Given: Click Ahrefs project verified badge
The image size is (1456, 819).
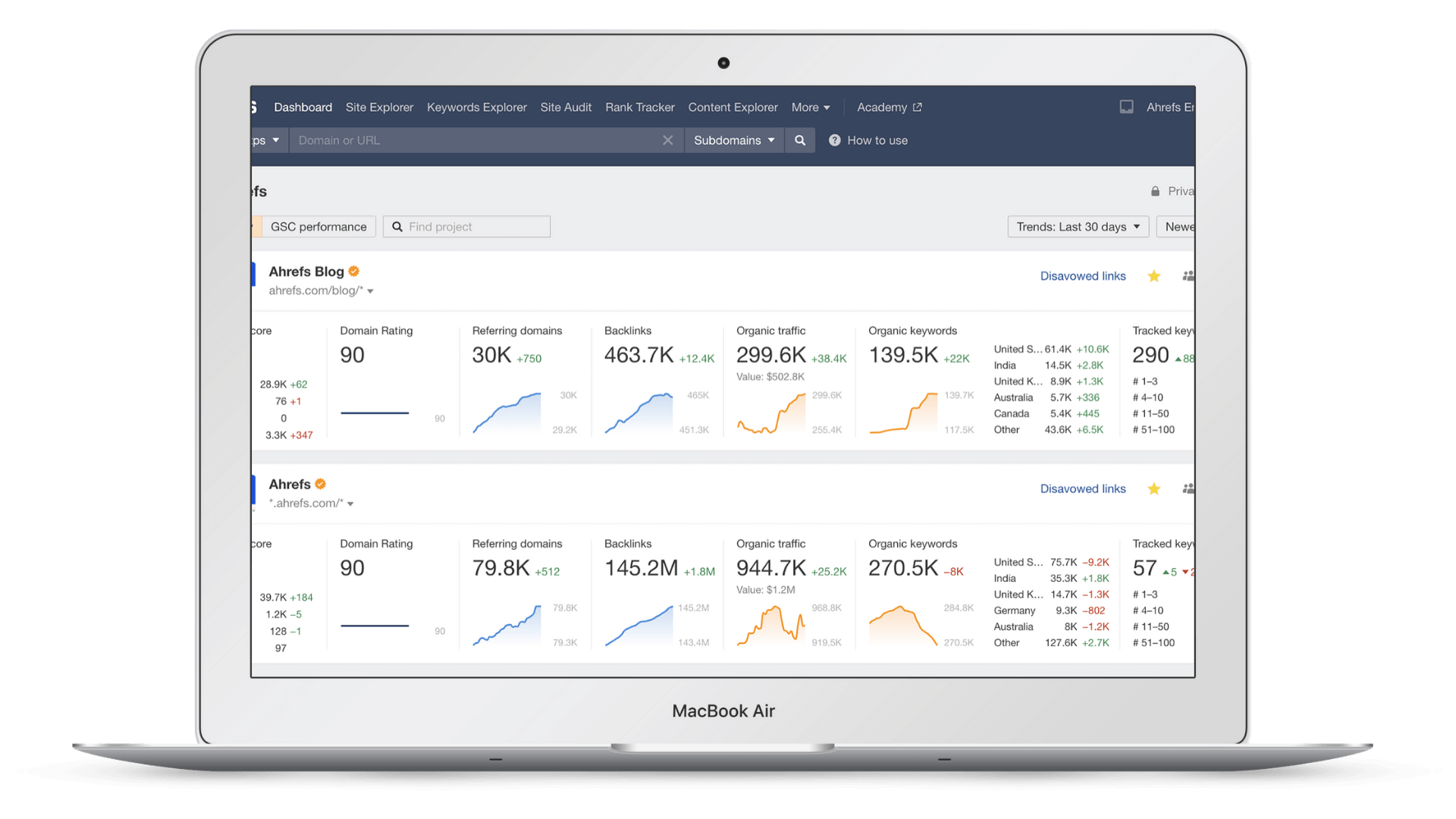Looking at the screenshot, I should tap(321, 484).
